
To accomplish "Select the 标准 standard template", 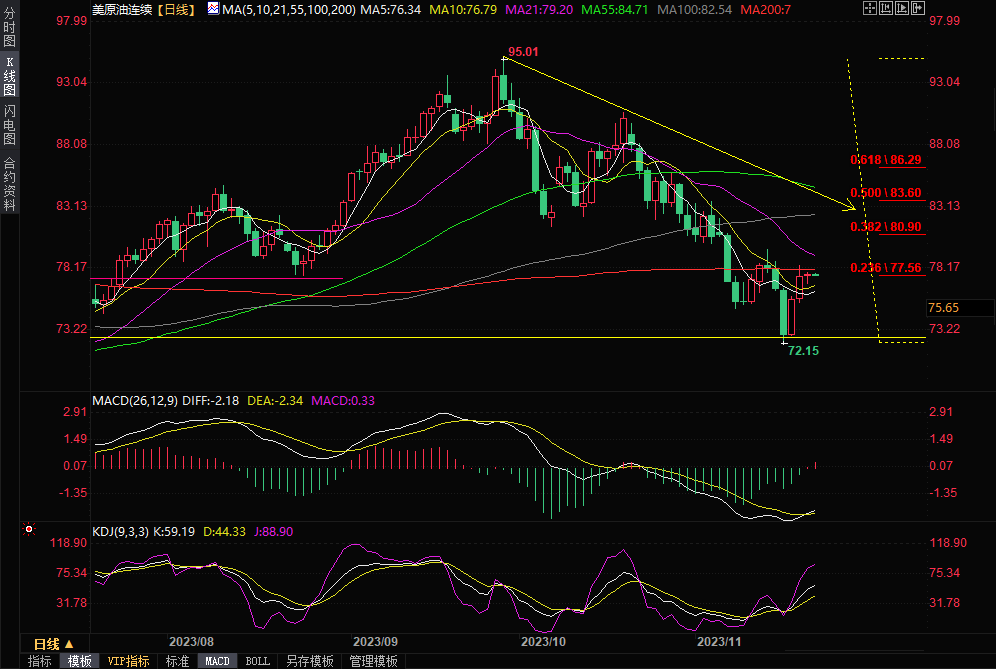I will pos(177,661).
